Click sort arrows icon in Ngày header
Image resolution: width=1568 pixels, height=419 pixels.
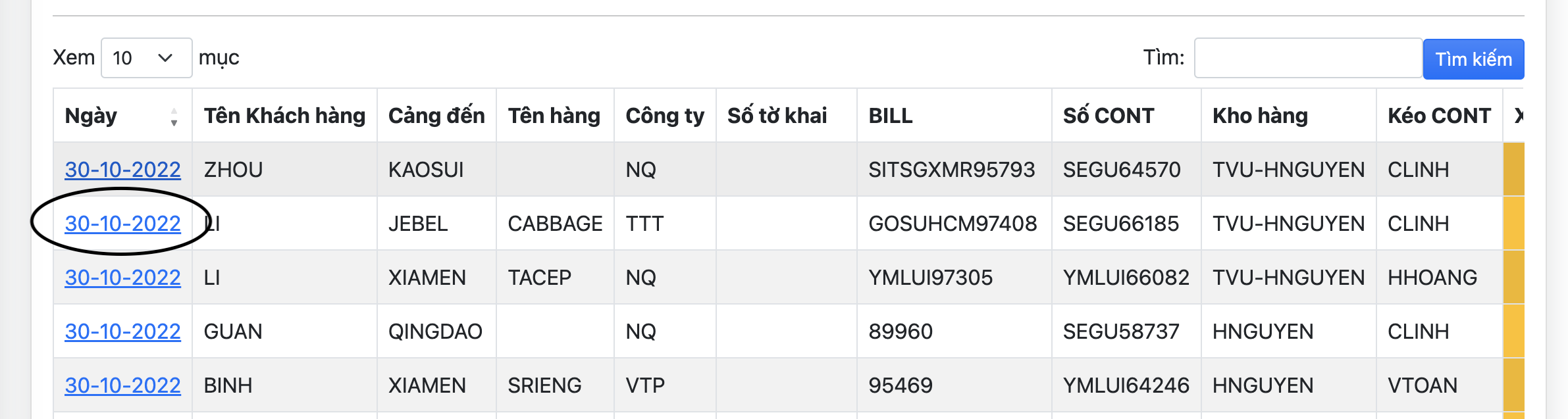(x=174, y=117)
